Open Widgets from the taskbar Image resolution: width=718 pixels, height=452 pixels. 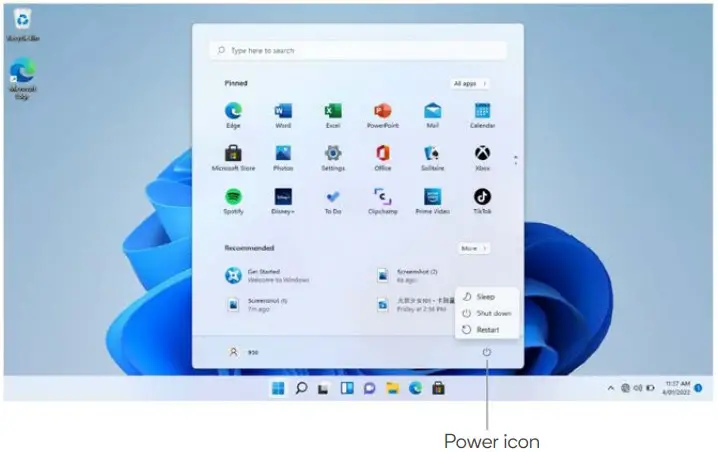pyautogui.click(x=347, y=388)
